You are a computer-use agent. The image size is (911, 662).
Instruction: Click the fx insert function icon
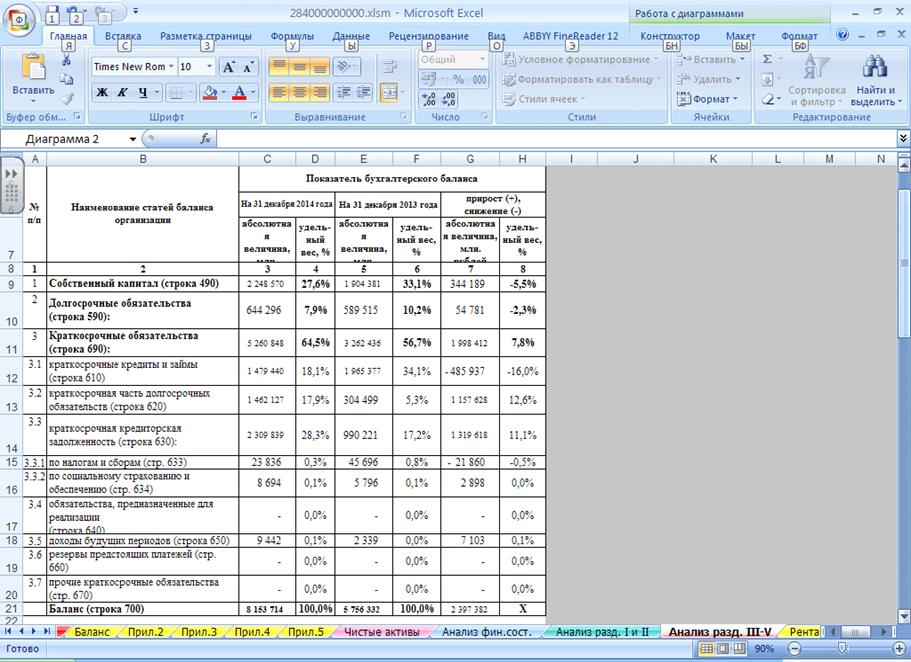tap(206, 139)
